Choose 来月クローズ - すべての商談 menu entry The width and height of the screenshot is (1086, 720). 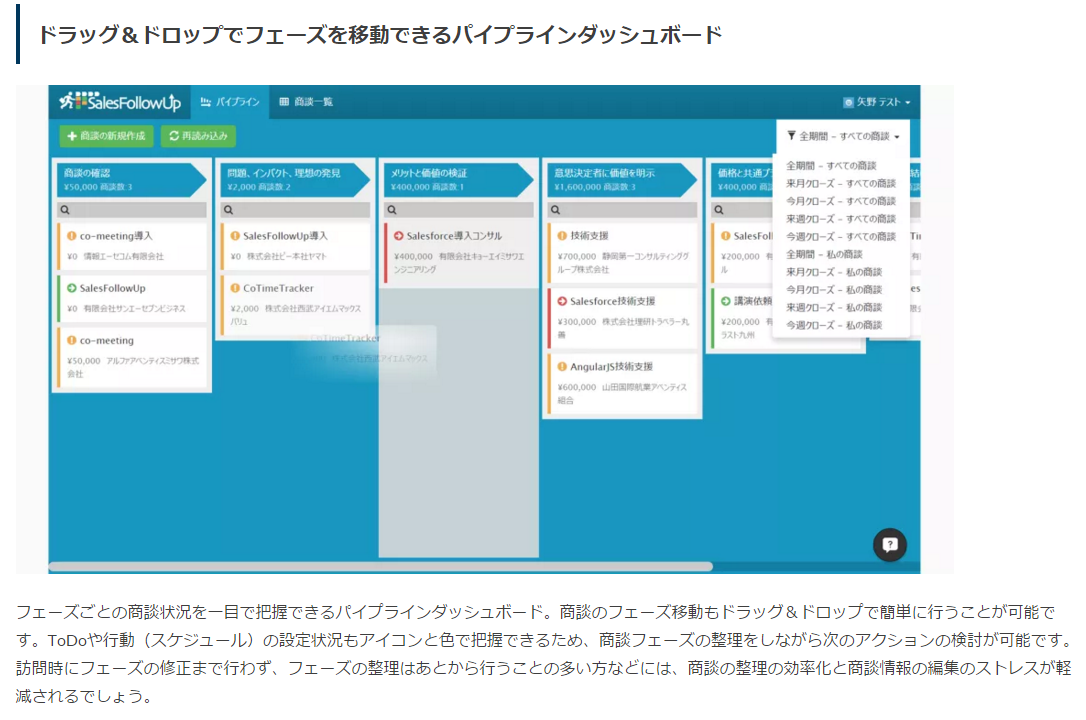pyautogui.click(x=841, y=183)
